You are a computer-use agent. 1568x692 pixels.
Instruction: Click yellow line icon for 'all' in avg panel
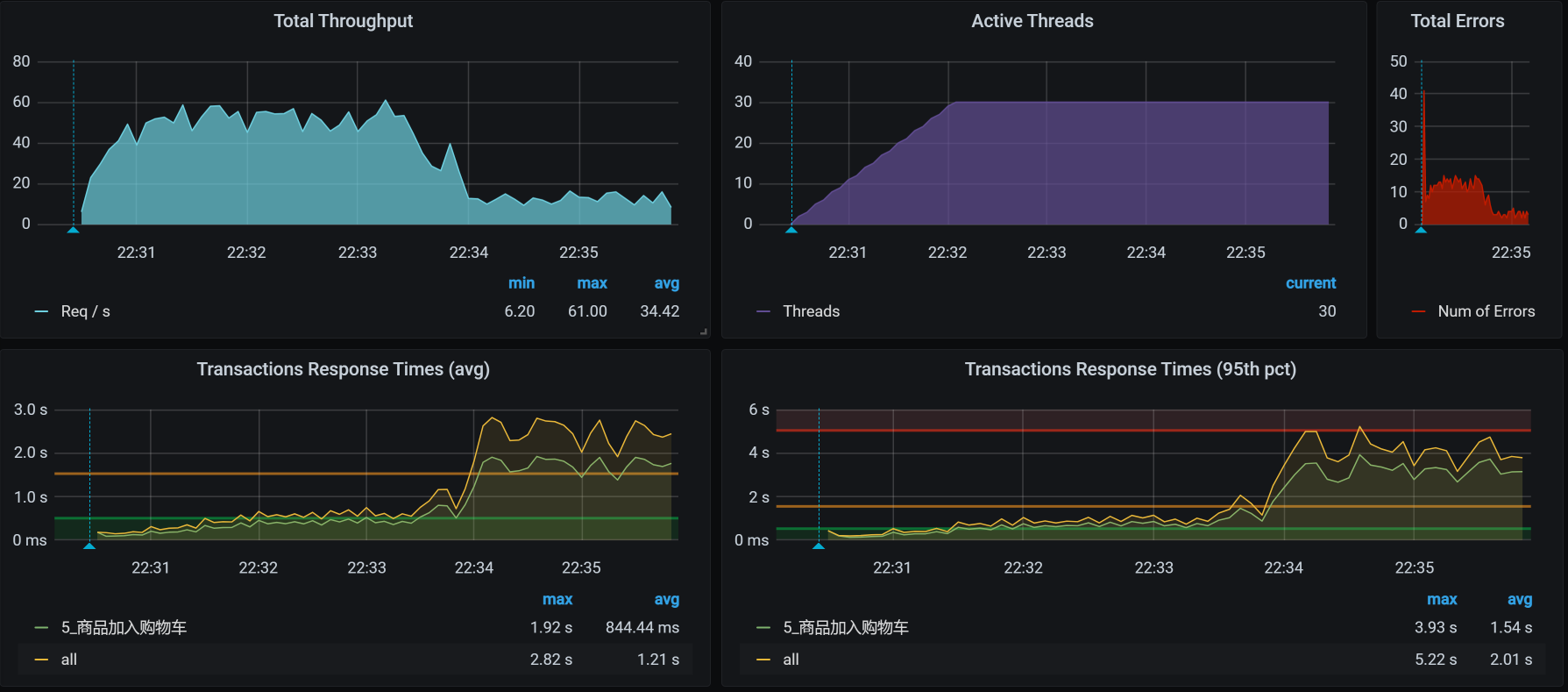[41, 660]
